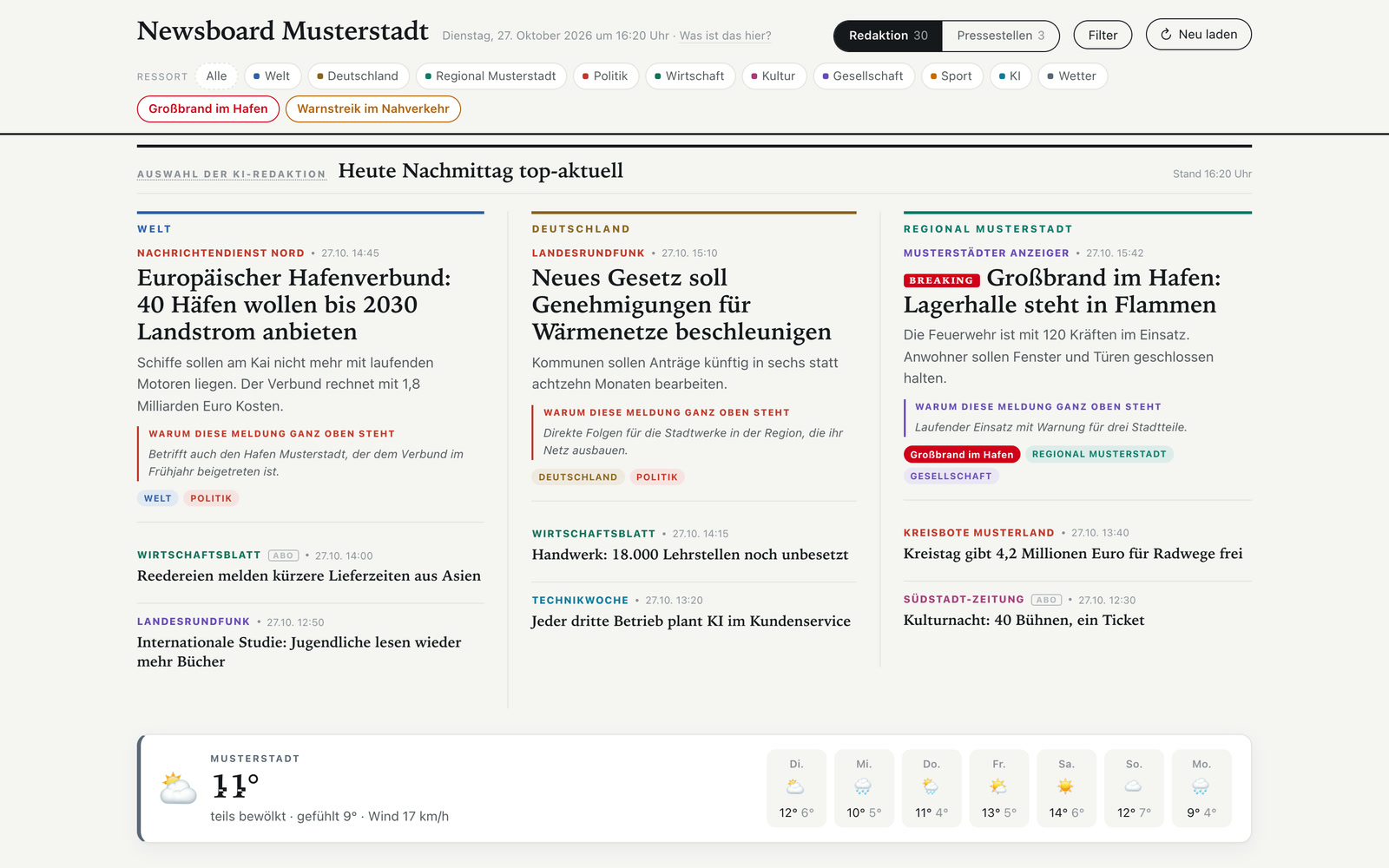1389x868 pixels.
Task: Open the Europäischer Hafenverbund headline article
Action: (x=294, y=305)
